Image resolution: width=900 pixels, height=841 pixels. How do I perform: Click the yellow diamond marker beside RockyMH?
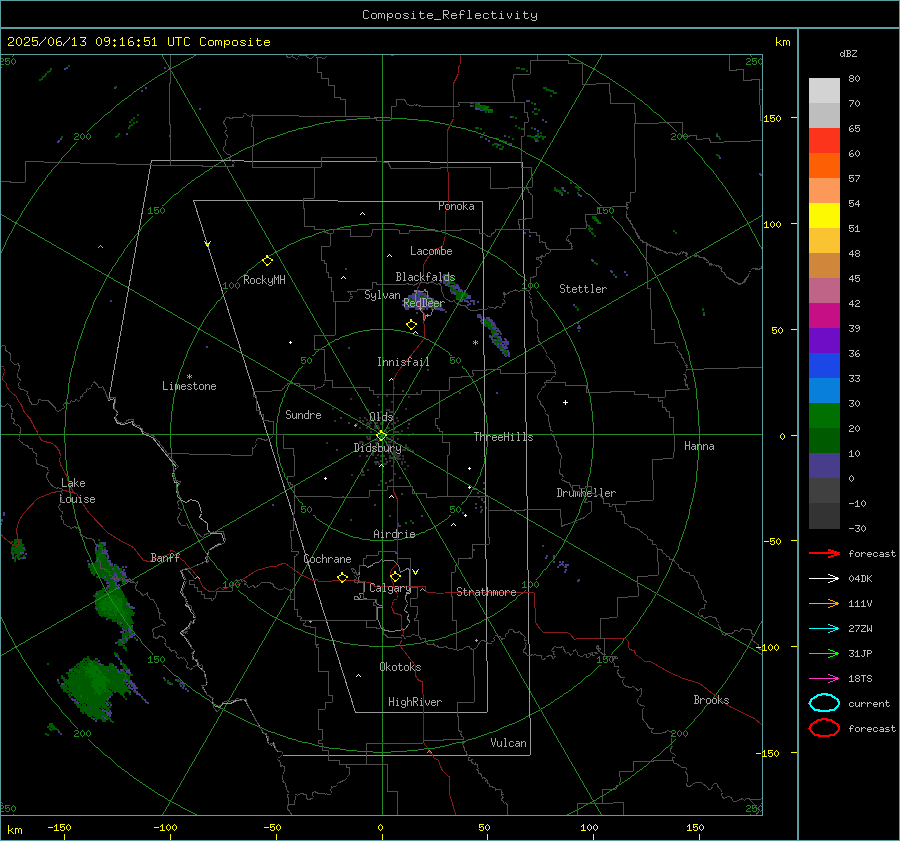click(267, 261)
